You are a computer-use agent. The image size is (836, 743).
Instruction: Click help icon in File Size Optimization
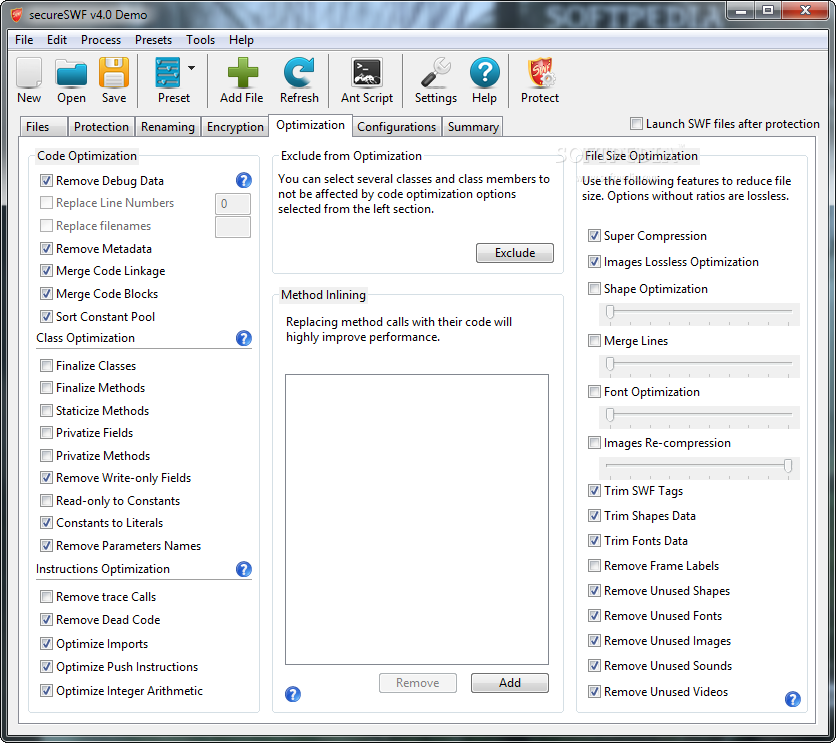(x=793, y=699)
